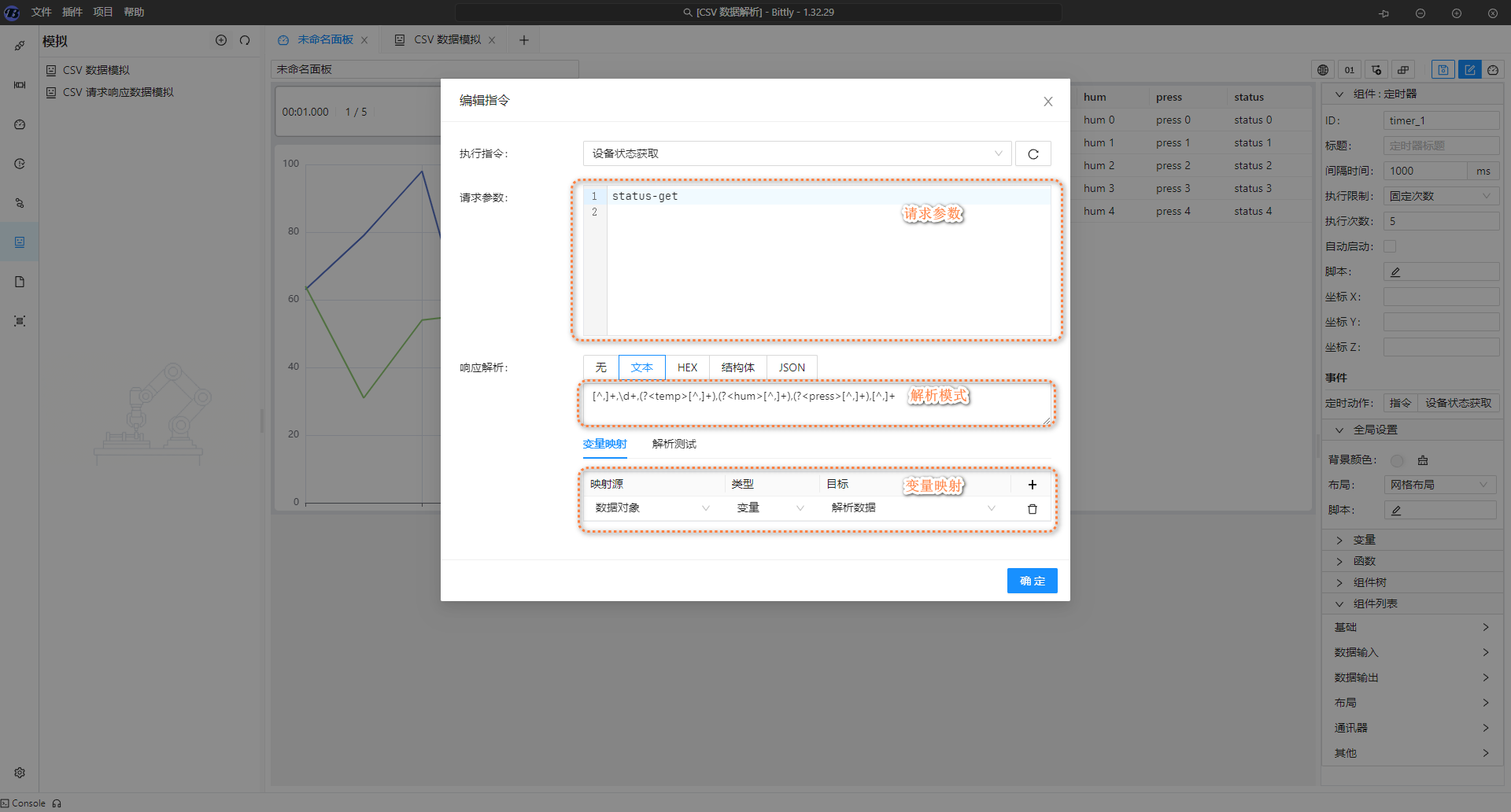1511x812 pixels.
Task: Click the 确定 button
Action: (x=1032, y=581)
